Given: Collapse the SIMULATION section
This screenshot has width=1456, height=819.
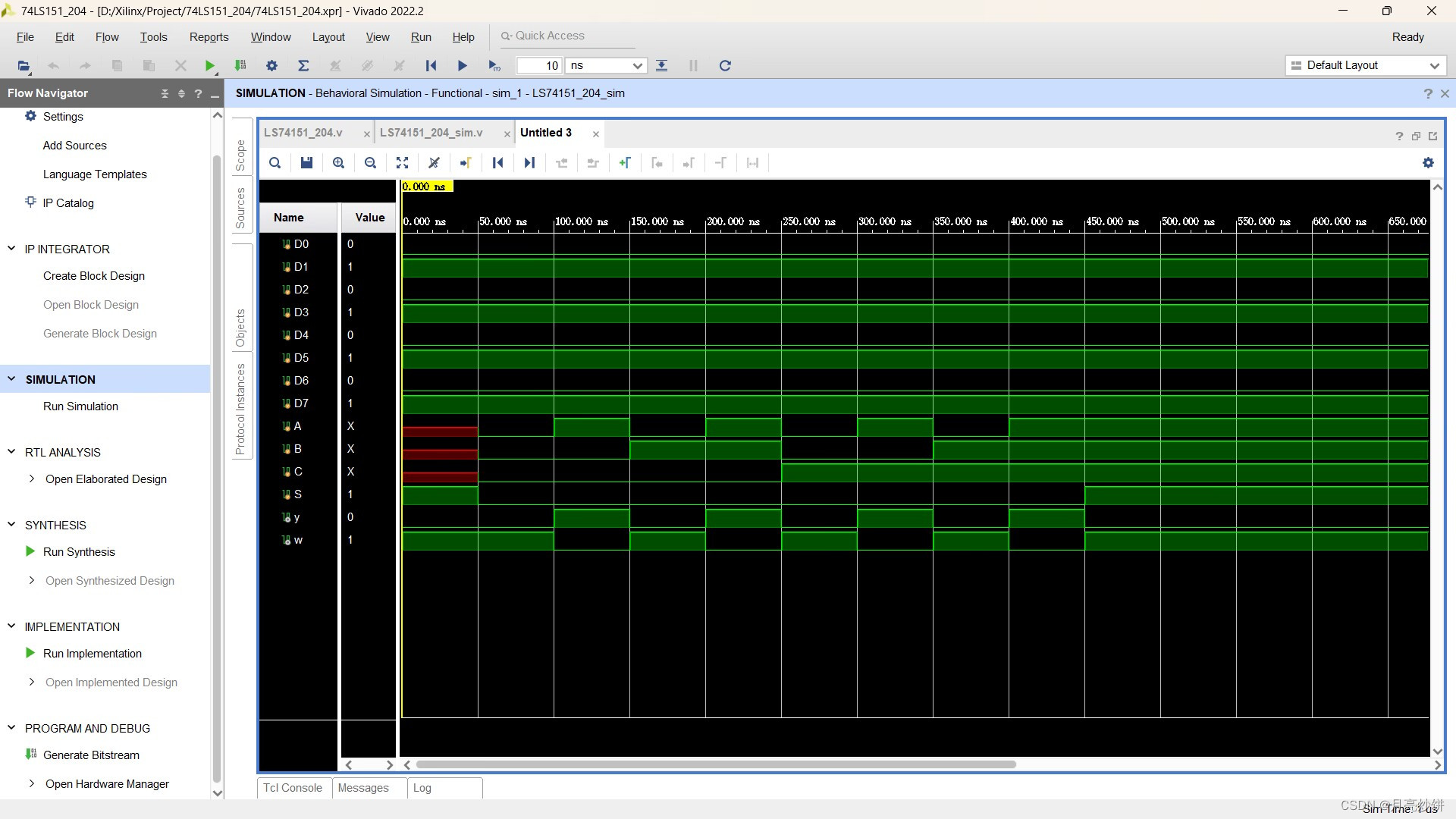Looking at the screenshot, I should 11,379.
